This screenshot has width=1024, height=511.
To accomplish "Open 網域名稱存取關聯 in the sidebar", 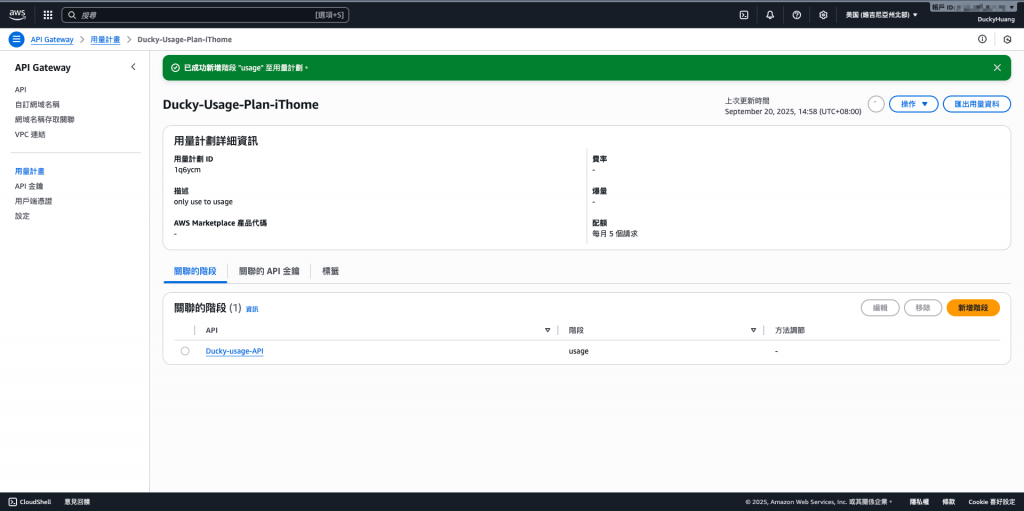I will pyautogui.click(x=45, y=120).
